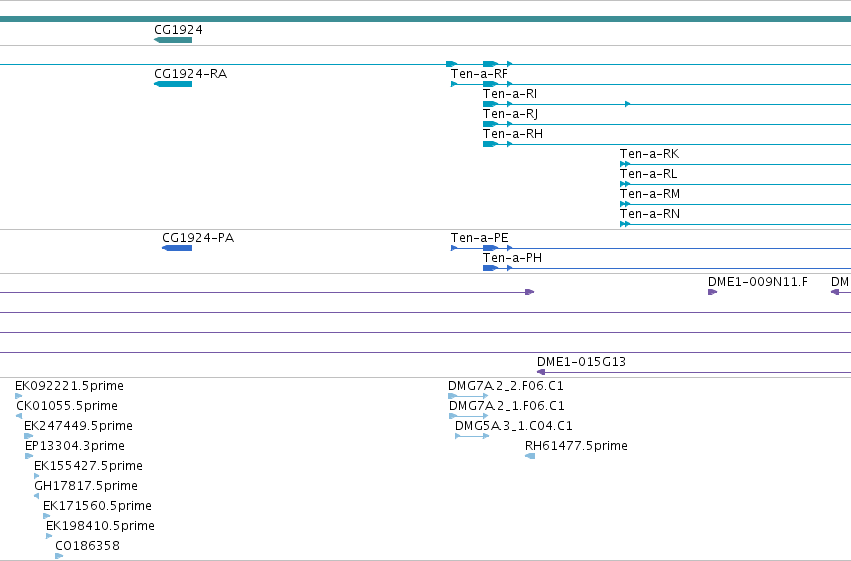
Task: Select the CG1924-PA protein feature
Action: 177,248
